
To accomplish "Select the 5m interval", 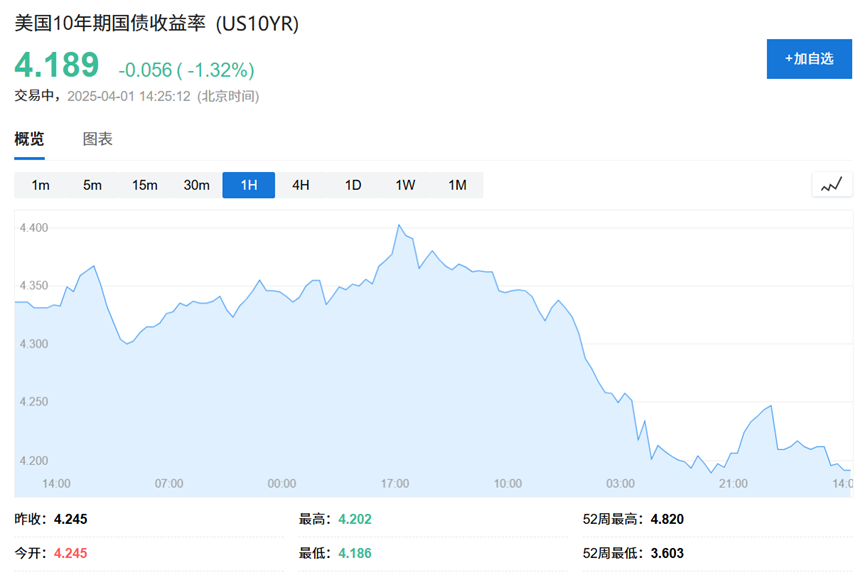I will click(92, 185).
